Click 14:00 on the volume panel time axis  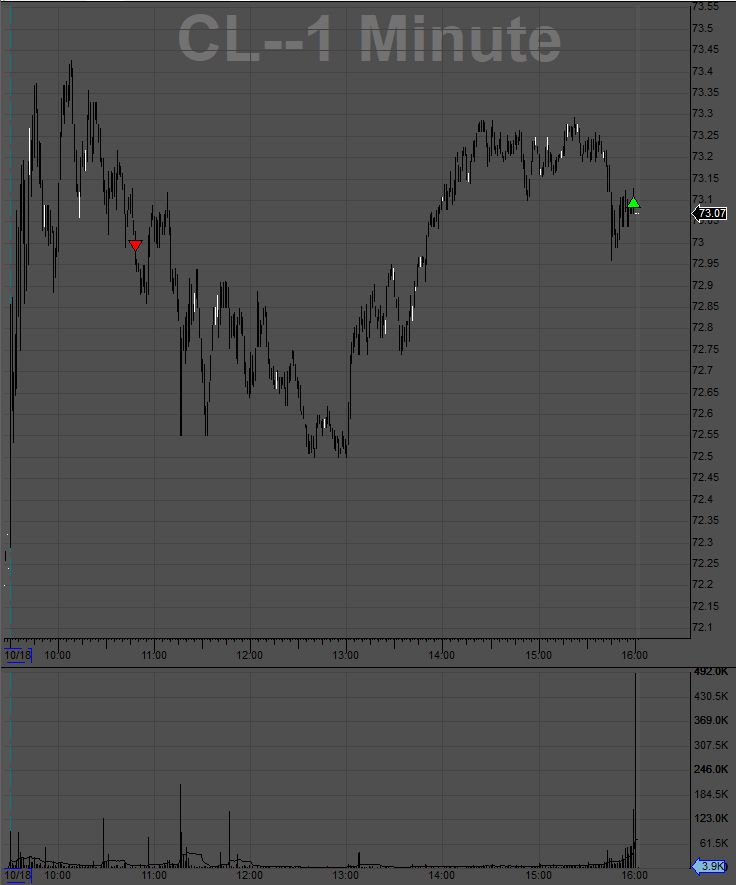coord(441,875)
